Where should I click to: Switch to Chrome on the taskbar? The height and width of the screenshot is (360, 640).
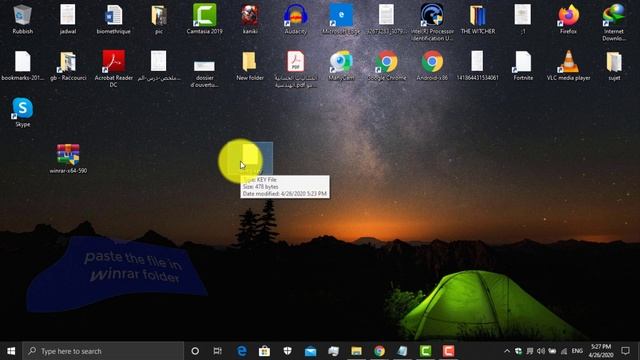coord(379,351)
